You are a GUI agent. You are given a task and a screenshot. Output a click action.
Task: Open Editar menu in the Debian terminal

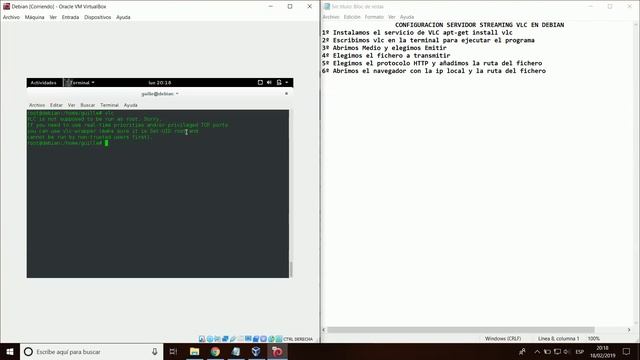point(56,105)
